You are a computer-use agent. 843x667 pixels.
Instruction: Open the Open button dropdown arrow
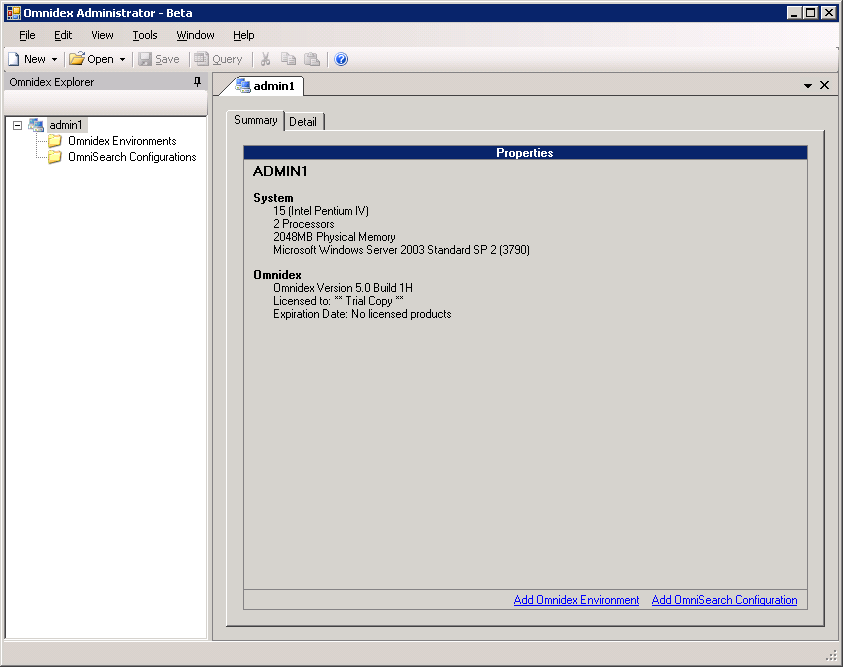point(122,59)
